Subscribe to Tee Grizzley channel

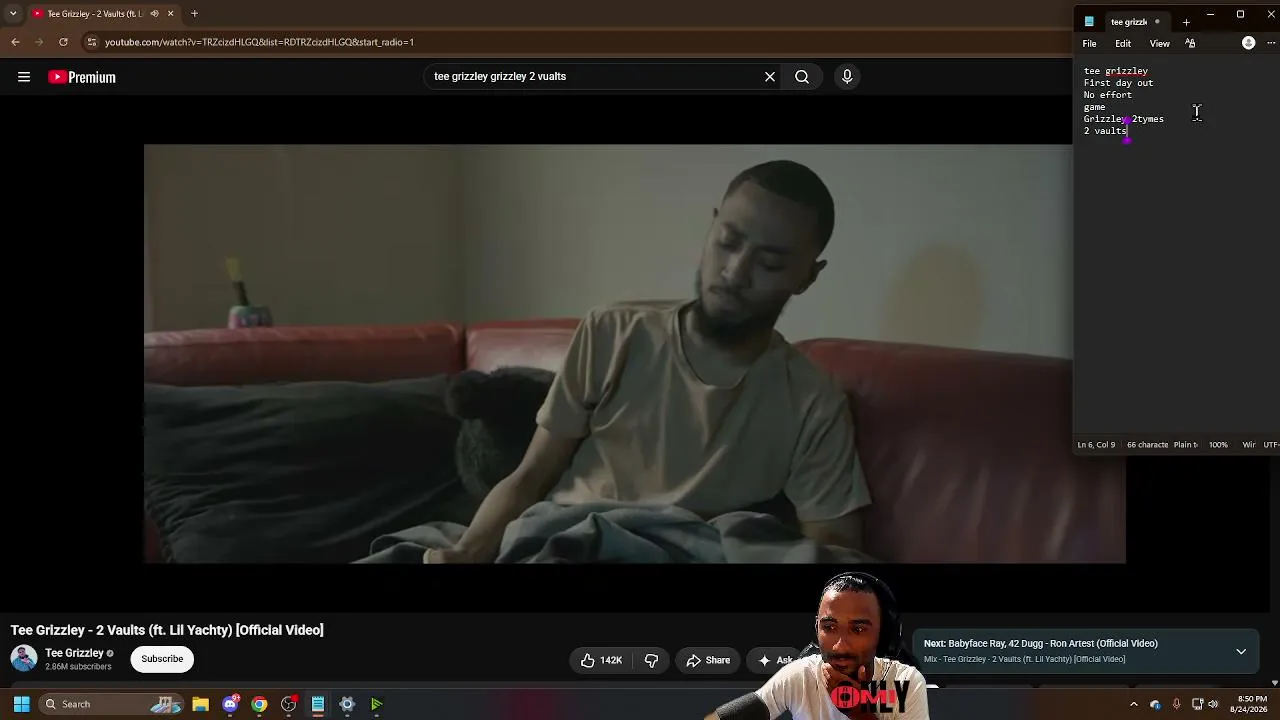click(162, 659)
